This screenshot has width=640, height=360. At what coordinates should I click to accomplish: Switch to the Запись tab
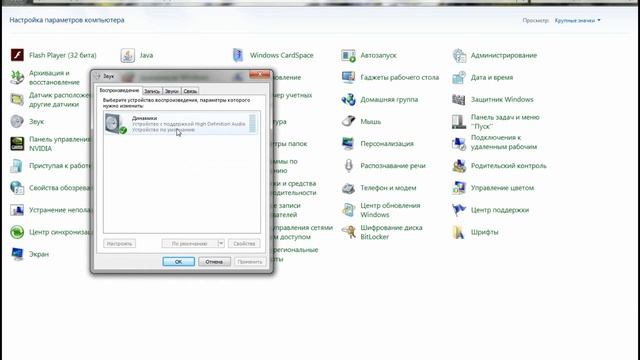(152, 91)
